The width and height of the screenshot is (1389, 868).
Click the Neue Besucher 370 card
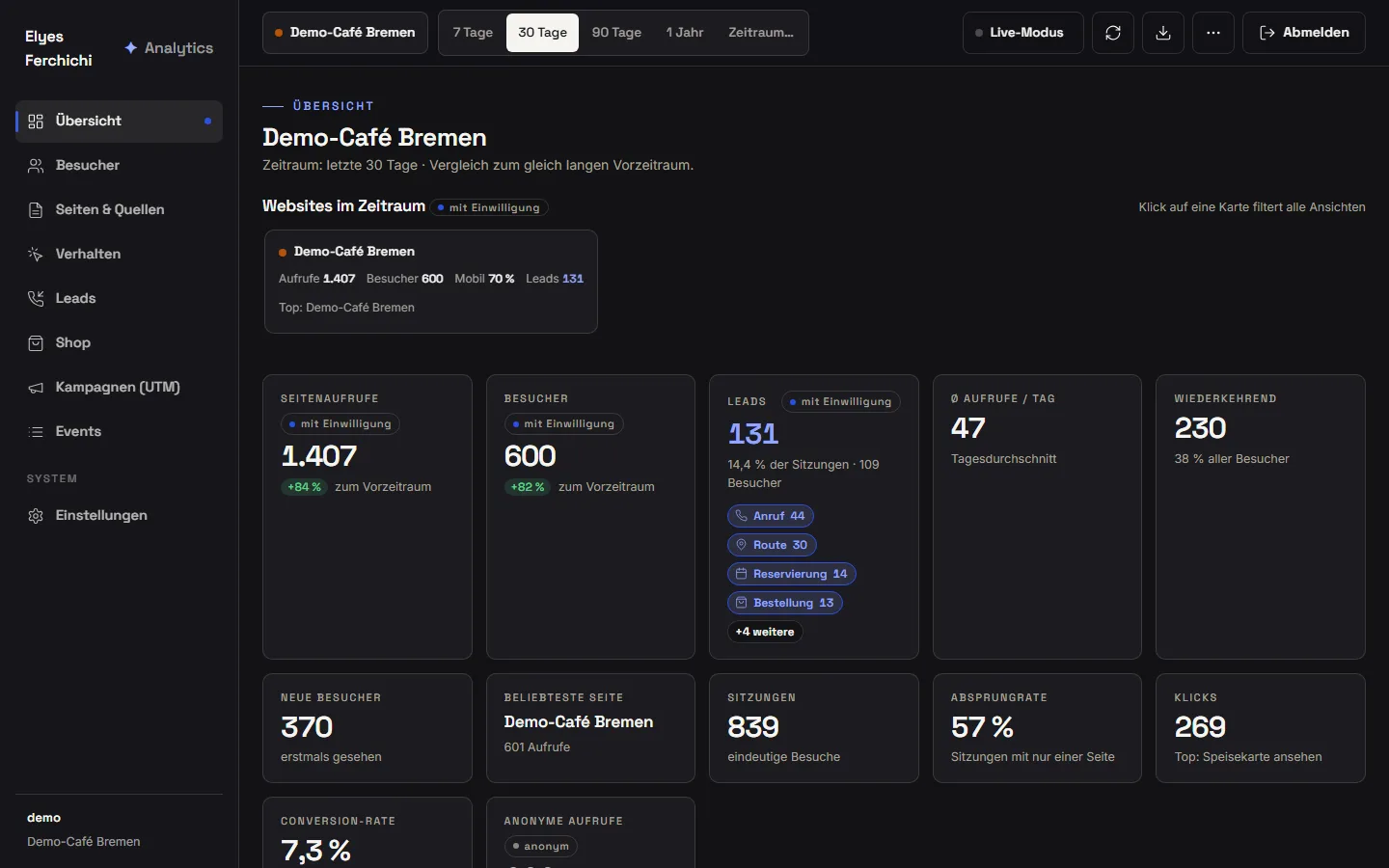coord(368,728)
